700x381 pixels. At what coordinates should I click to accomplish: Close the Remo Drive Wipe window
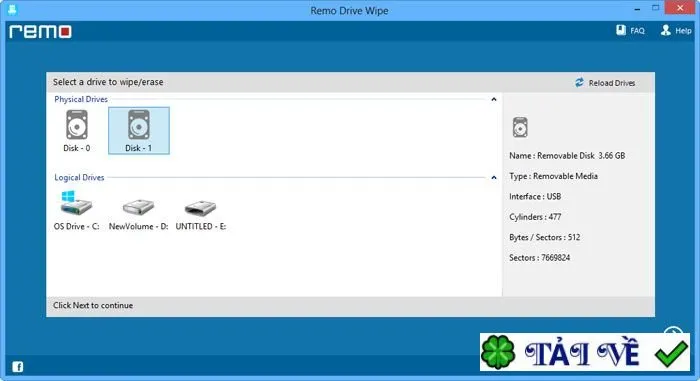(680, 8)
